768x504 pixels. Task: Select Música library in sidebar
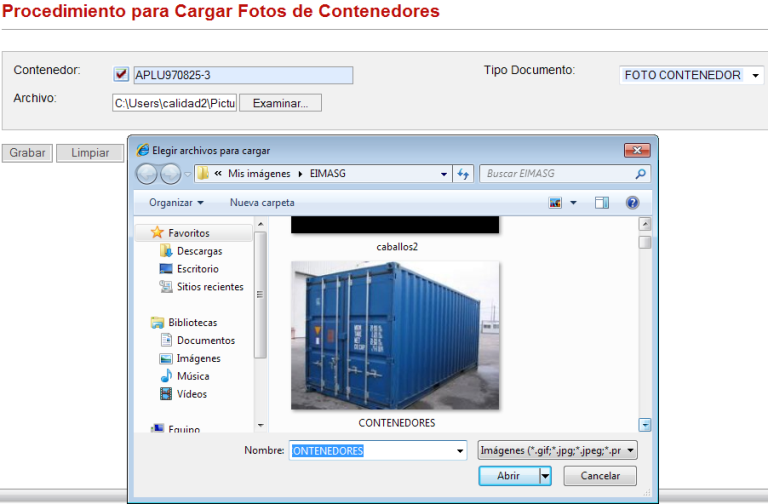point(192,376)
